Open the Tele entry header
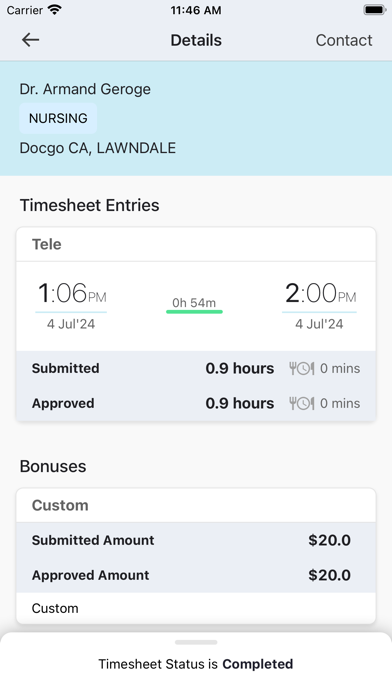 [196, 244]
